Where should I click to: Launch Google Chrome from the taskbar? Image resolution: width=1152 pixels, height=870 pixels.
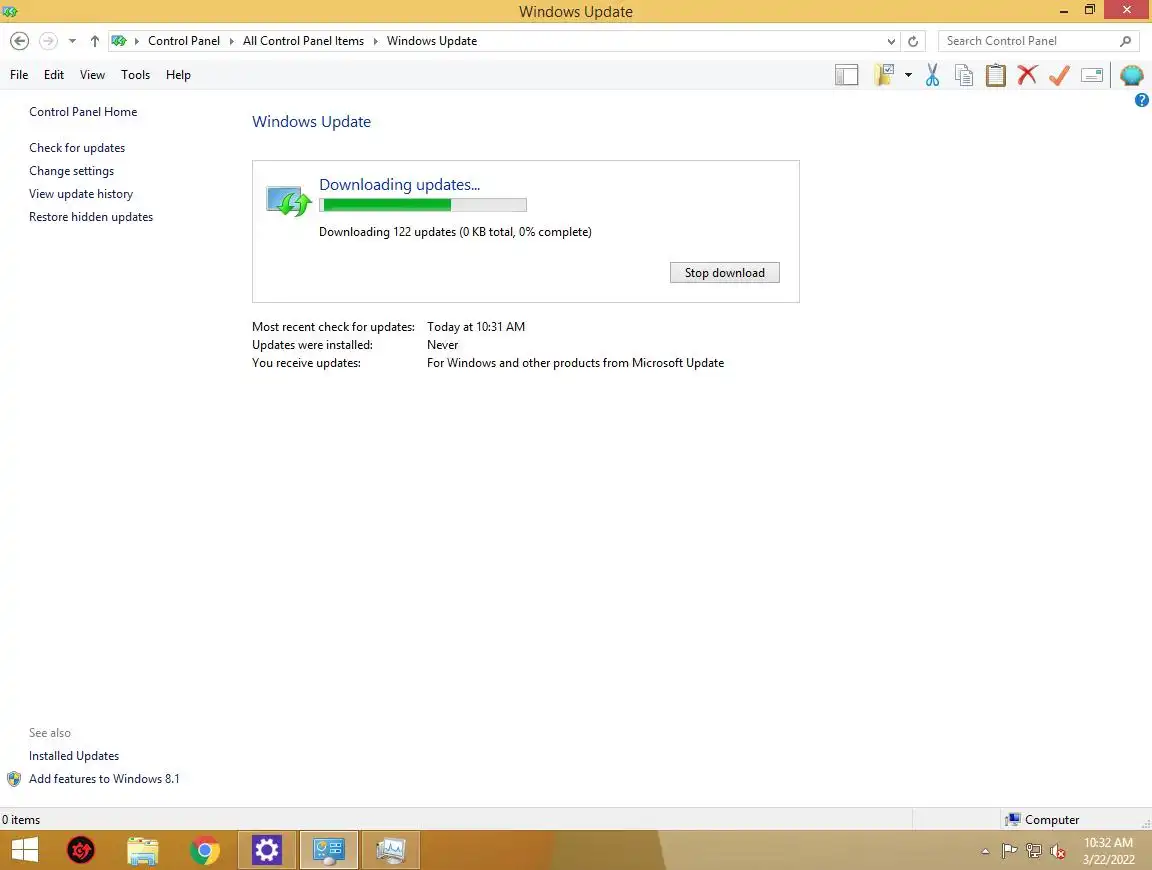point(205,851)
